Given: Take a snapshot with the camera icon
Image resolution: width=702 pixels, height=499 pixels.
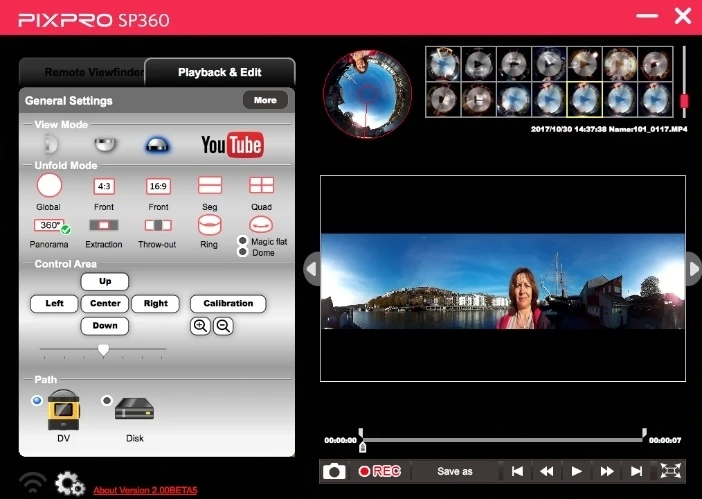Looking at the screenshot, I should 334,471.
